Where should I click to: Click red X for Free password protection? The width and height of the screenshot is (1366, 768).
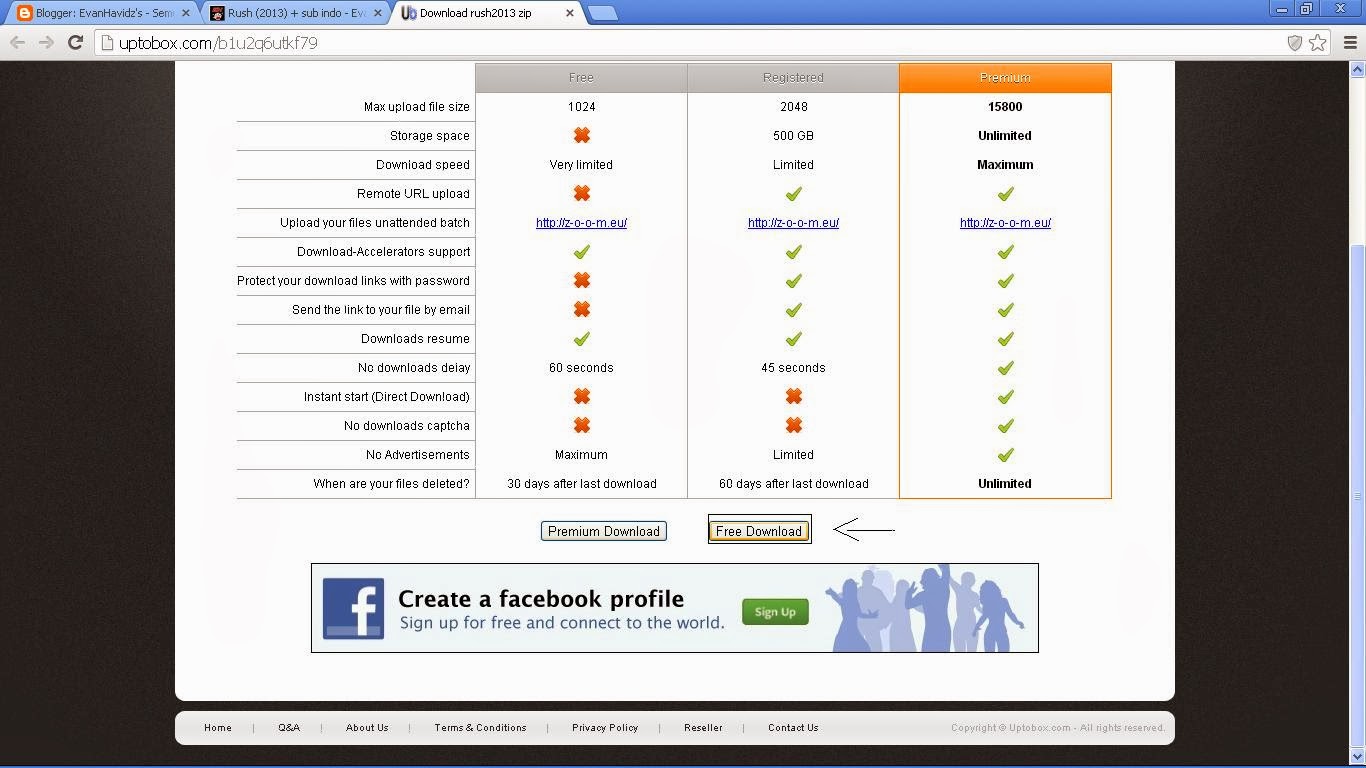581,280
